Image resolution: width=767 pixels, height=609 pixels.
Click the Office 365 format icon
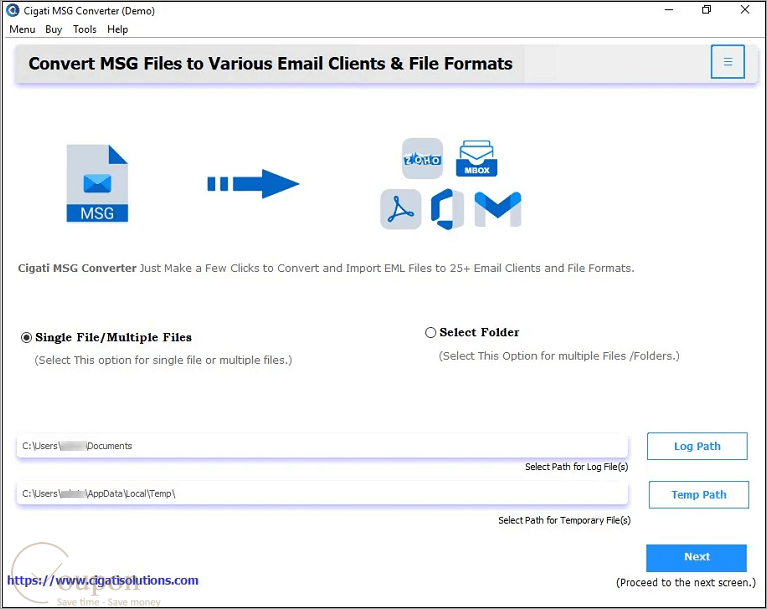(x=447, y=209)
